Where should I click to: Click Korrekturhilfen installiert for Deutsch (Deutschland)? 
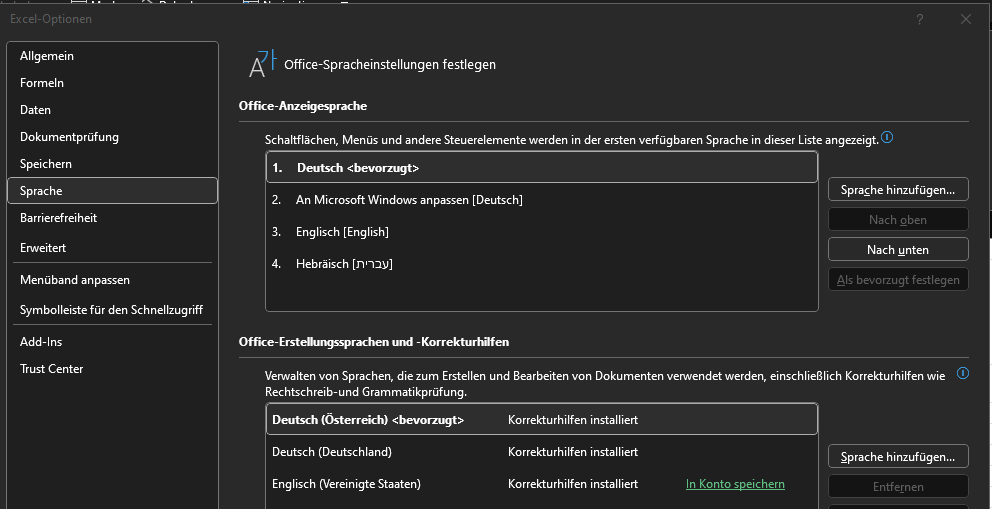point(573,452)
